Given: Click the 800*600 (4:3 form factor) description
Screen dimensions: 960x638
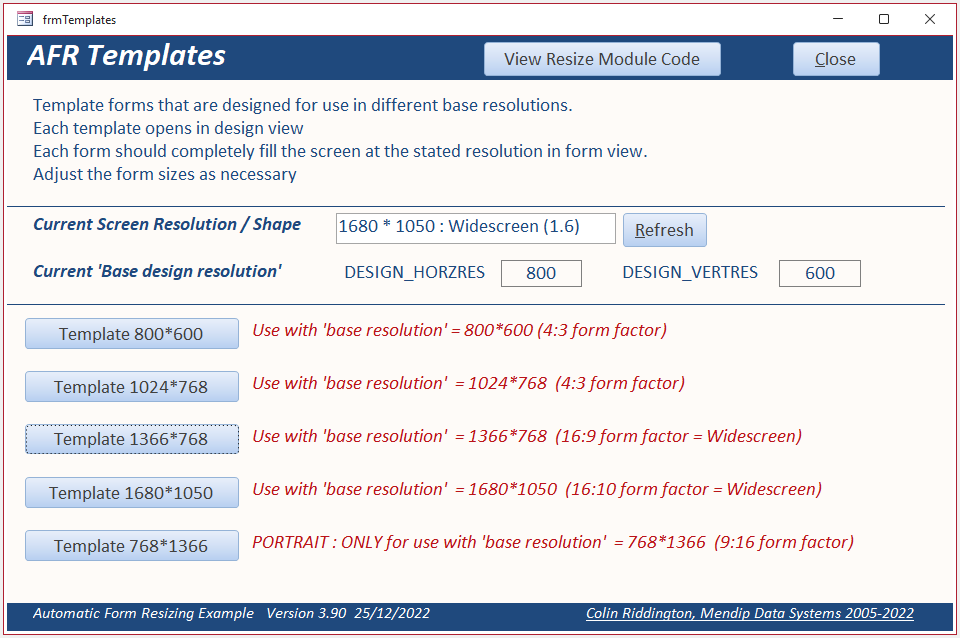Looking at the screenshot, I should (459, 330).
